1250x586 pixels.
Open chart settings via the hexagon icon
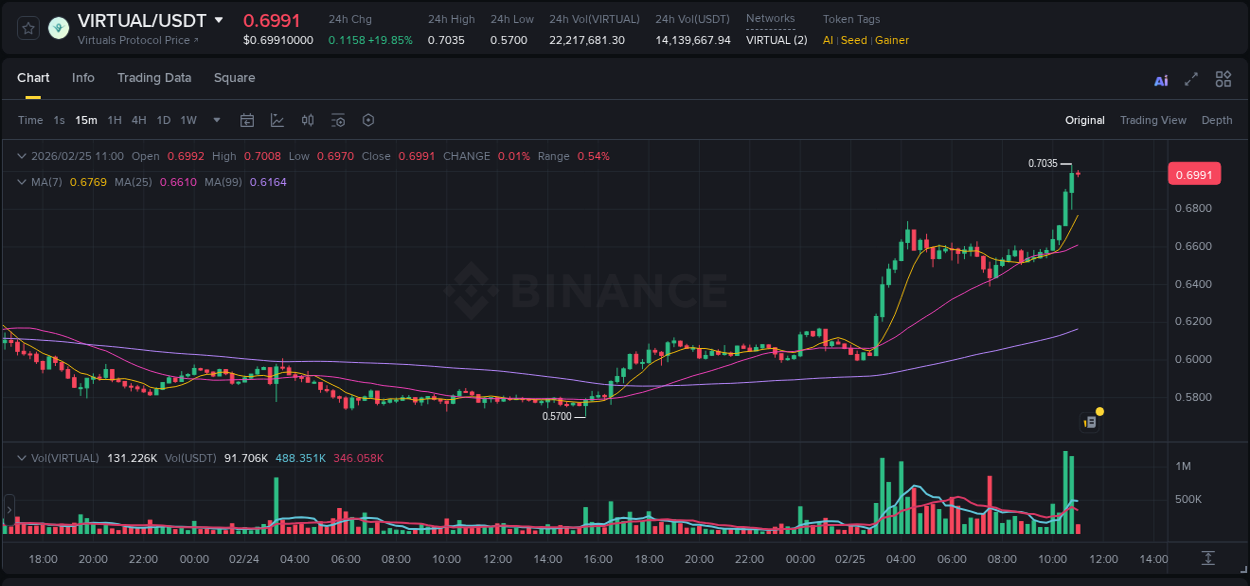368,120
